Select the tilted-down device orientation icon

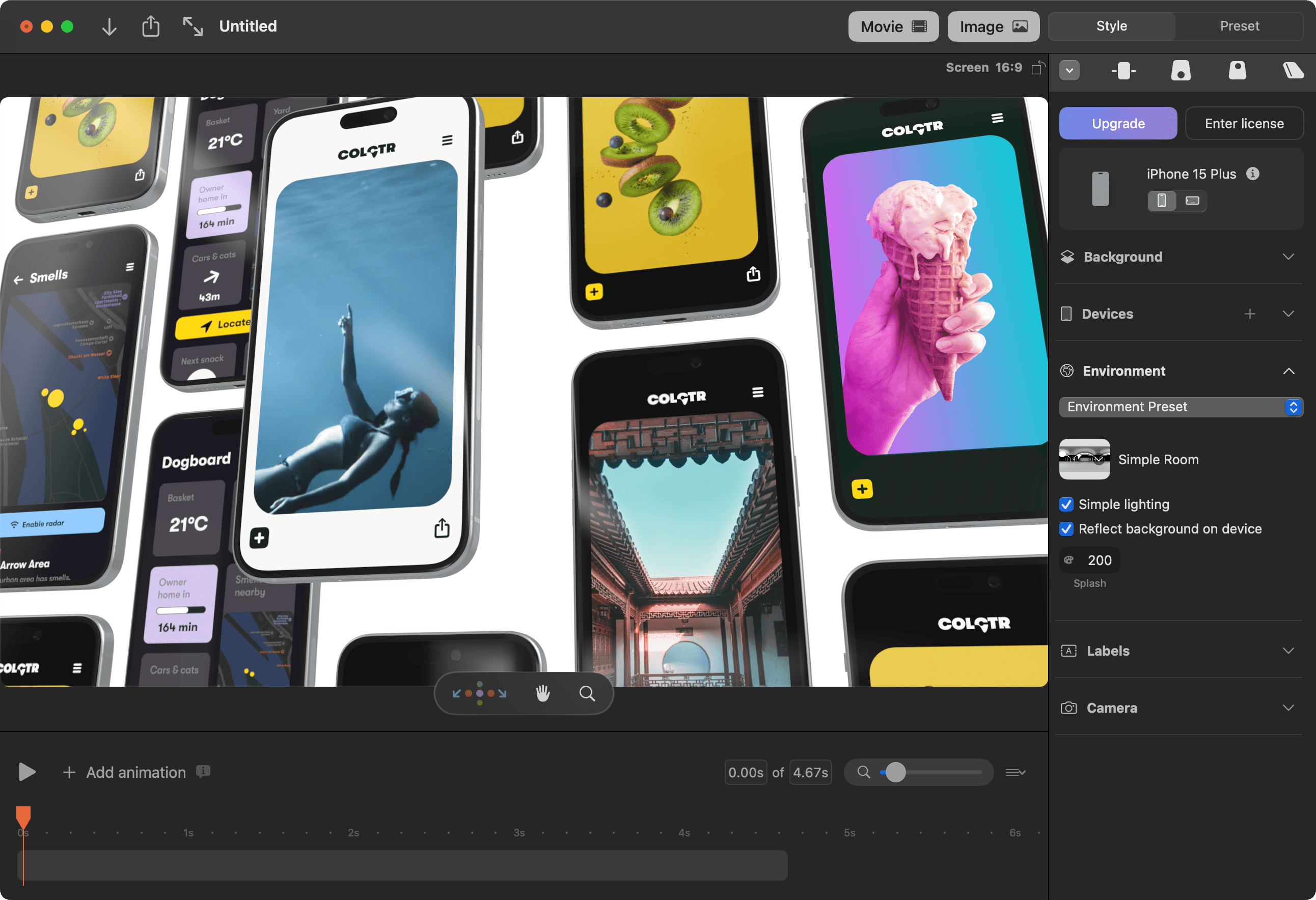pos(1181,71)
